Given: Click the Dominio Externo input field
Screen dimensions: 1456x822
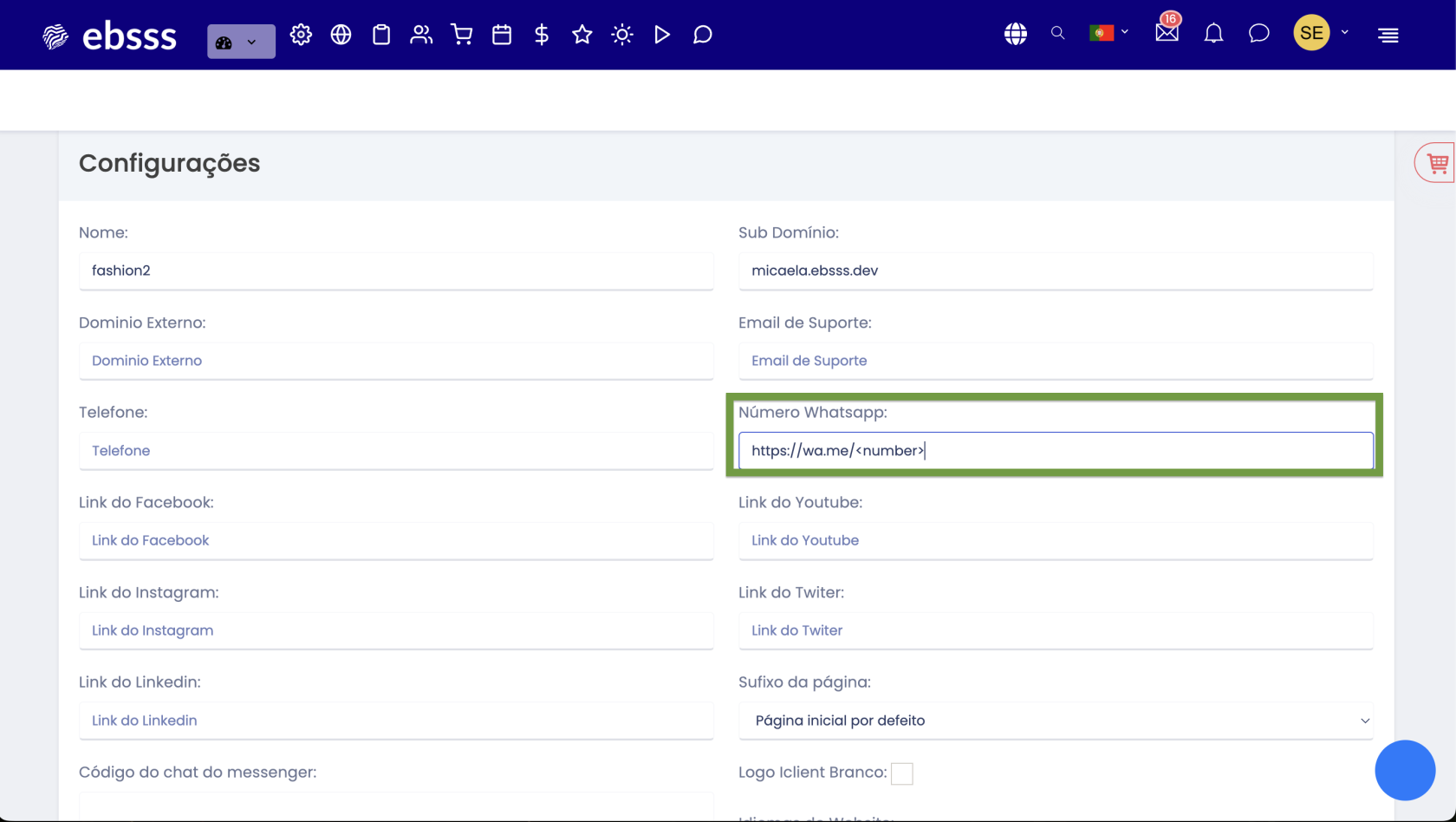Looking at the screenshot, I should coord(396,361).
